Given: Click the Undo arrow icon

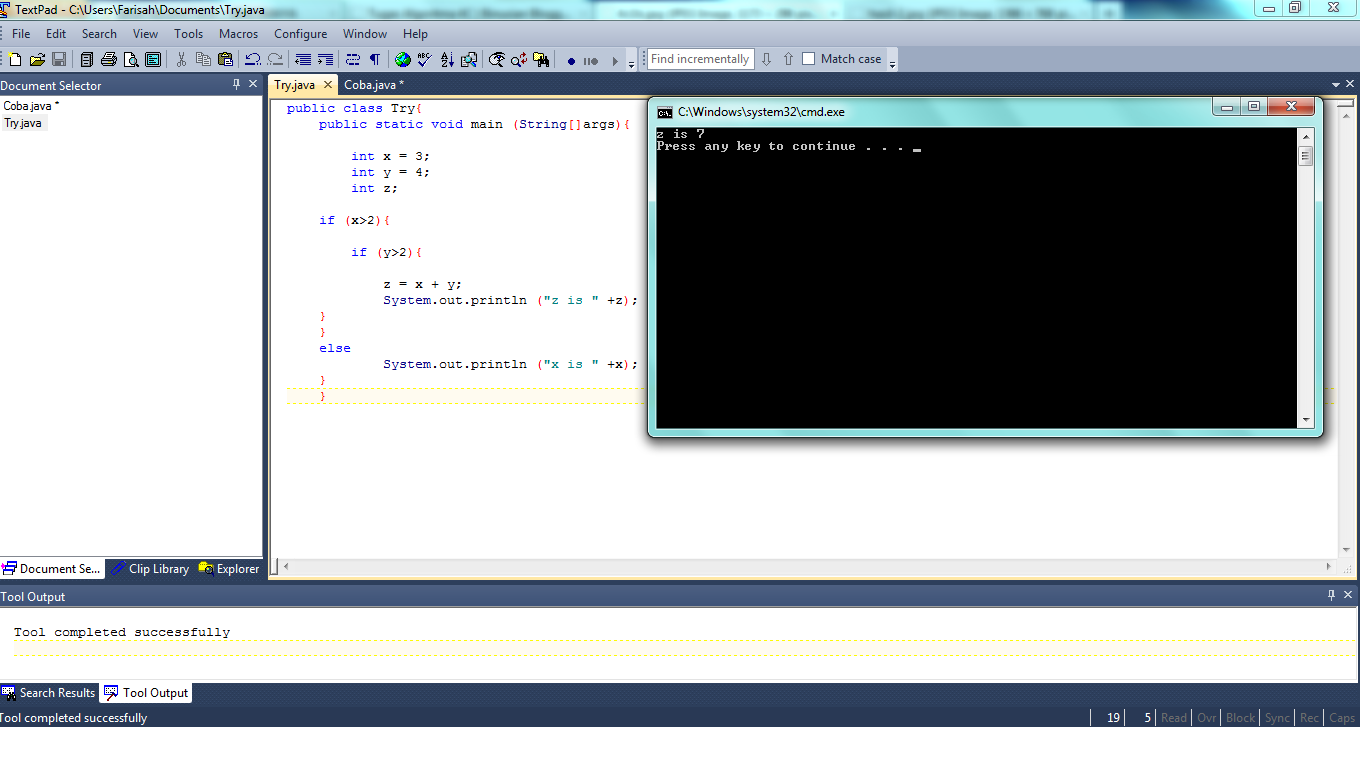Looking at the screenshot, I should (253, 59).
